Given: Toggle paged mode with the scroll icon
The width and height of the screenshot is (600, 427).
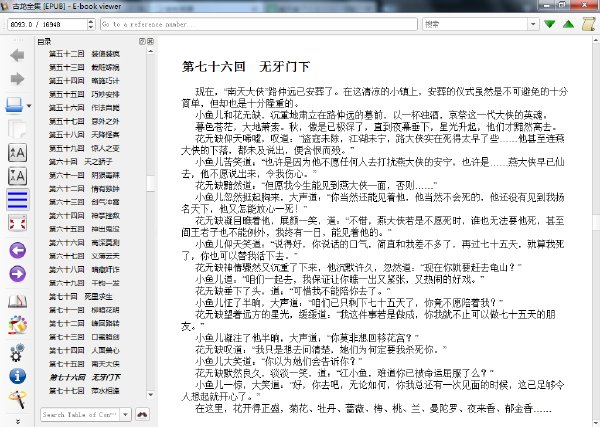Looking at the screenshot, I should tap(588, 24).
